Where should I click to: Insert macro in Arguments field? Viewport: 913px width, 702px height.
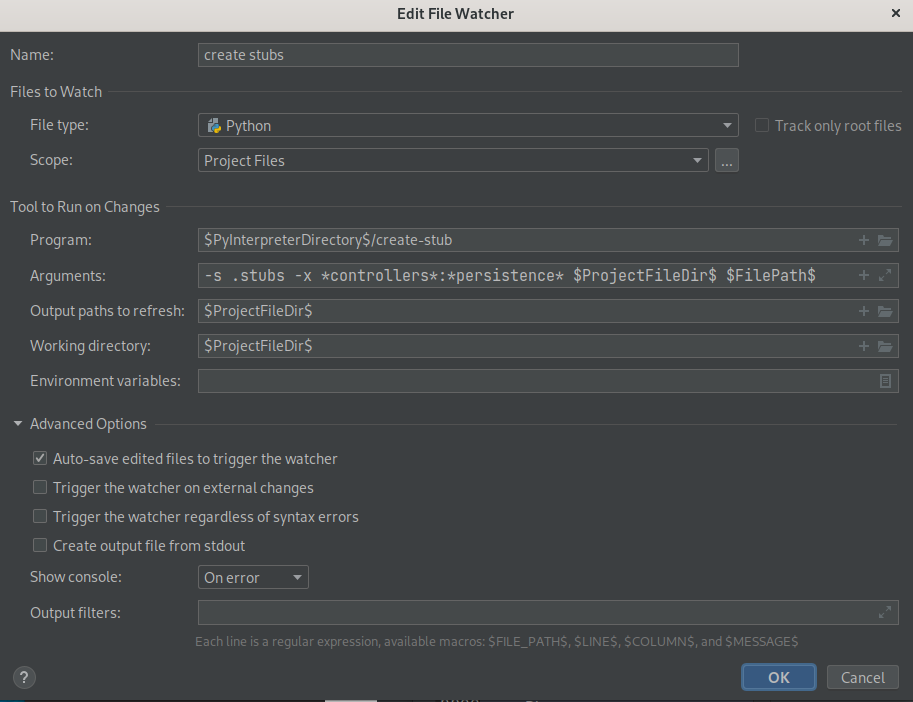point(864,275)
